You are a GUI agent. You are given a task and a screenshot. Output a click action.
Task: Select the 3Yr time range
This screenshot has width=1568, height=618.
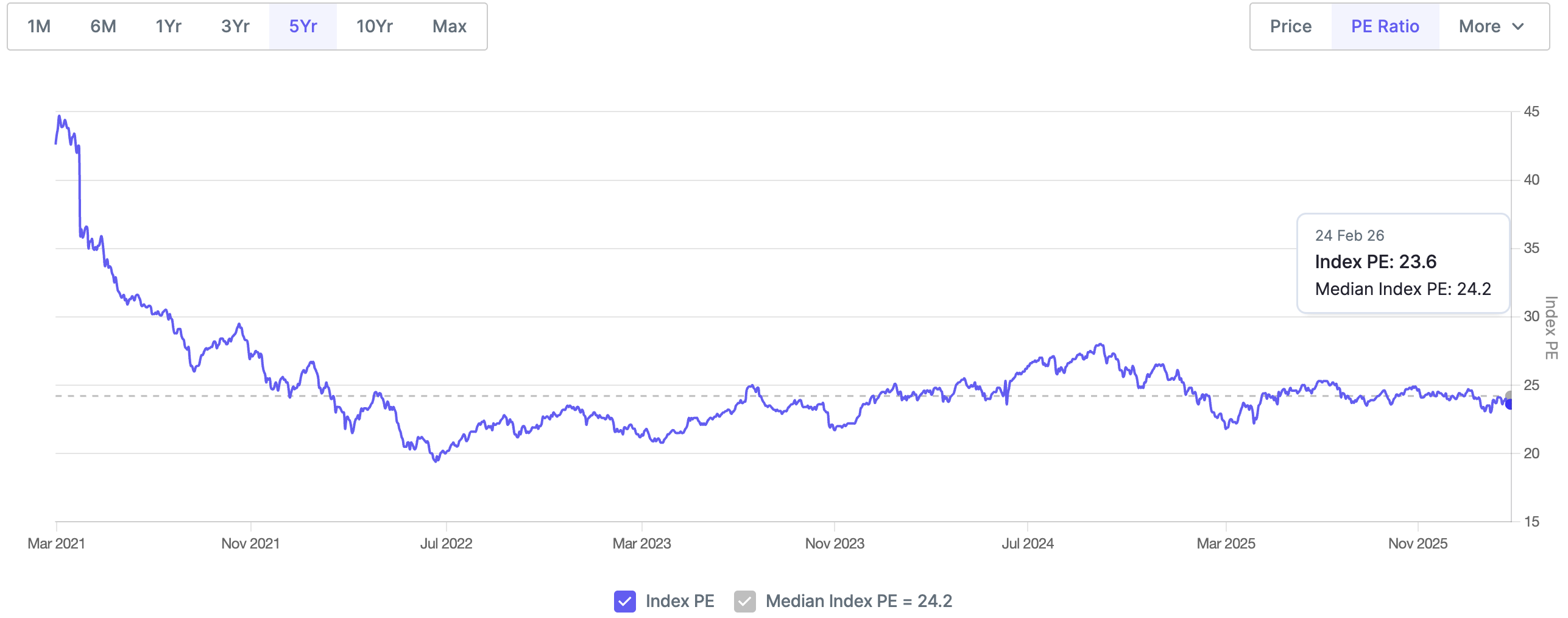[235, 26]
